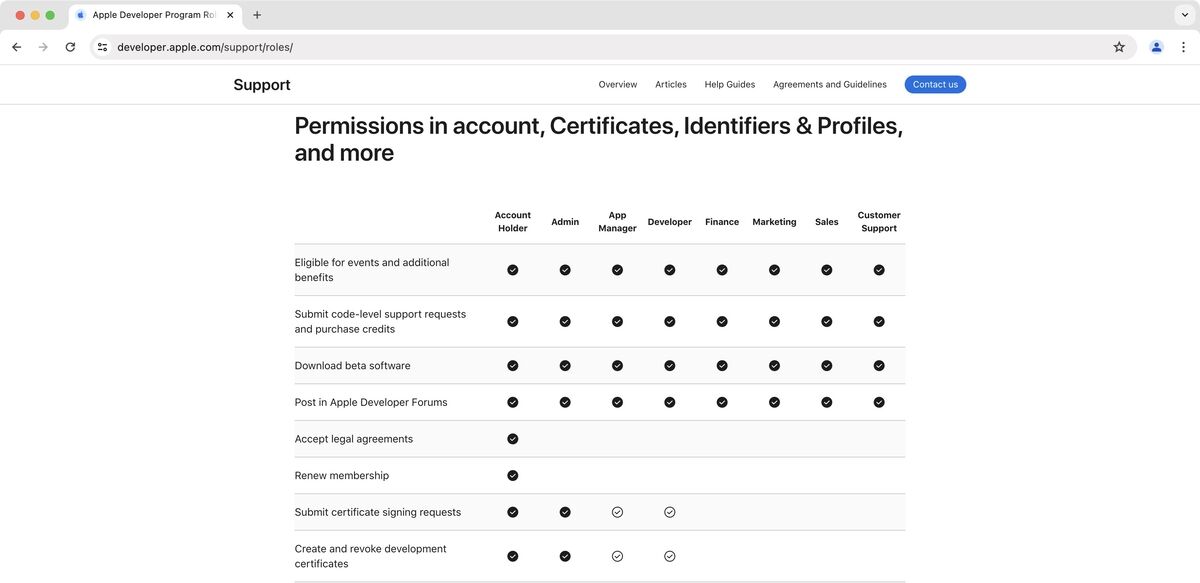1200x583 pixels.
Task: Click App Manager outlined checkmark for development certificates
Action: tap(617, 556)
